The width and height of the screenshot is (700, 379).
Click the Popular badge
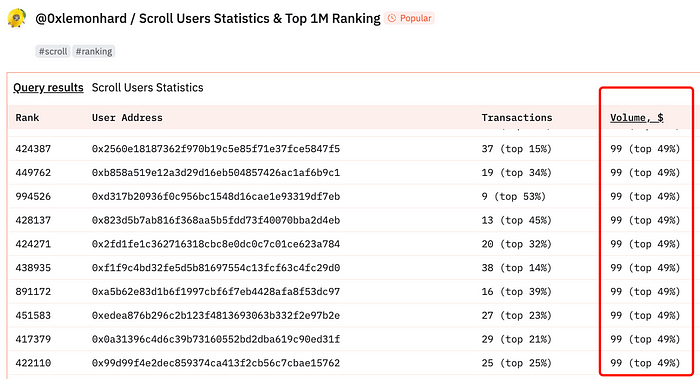point(410,18)
